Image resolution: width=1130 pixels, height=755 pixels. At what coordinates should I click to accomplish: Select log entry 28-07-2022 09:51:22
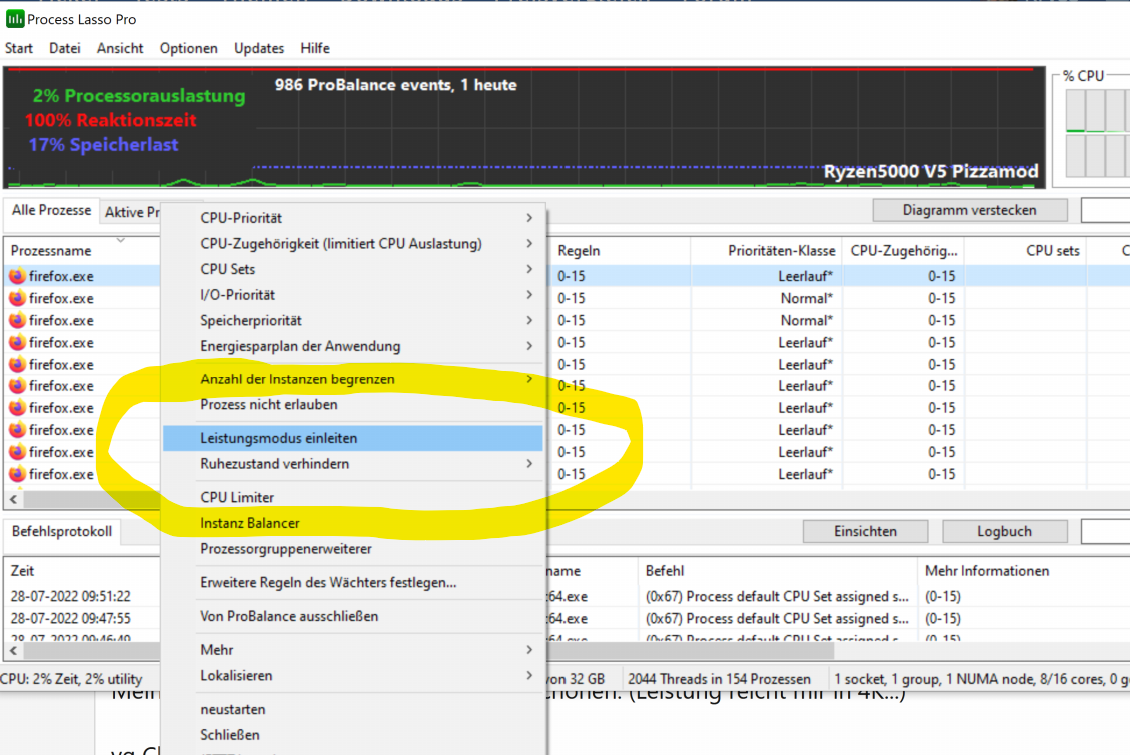click(x=71, y=597)
